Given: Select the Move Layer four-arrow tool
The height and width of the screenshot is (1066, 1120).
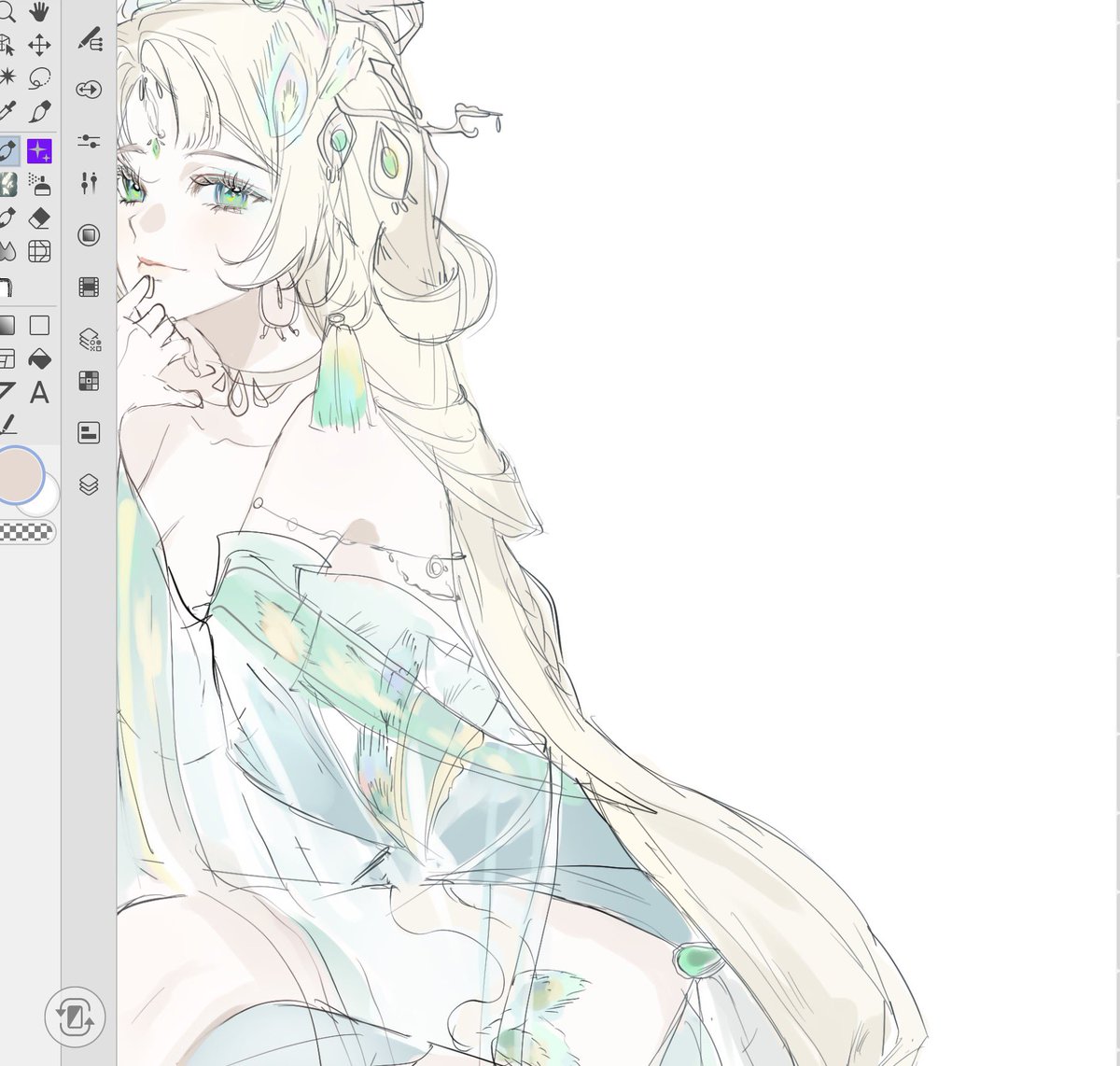Looking at the screenshot, I should click(x=39, y=45).
